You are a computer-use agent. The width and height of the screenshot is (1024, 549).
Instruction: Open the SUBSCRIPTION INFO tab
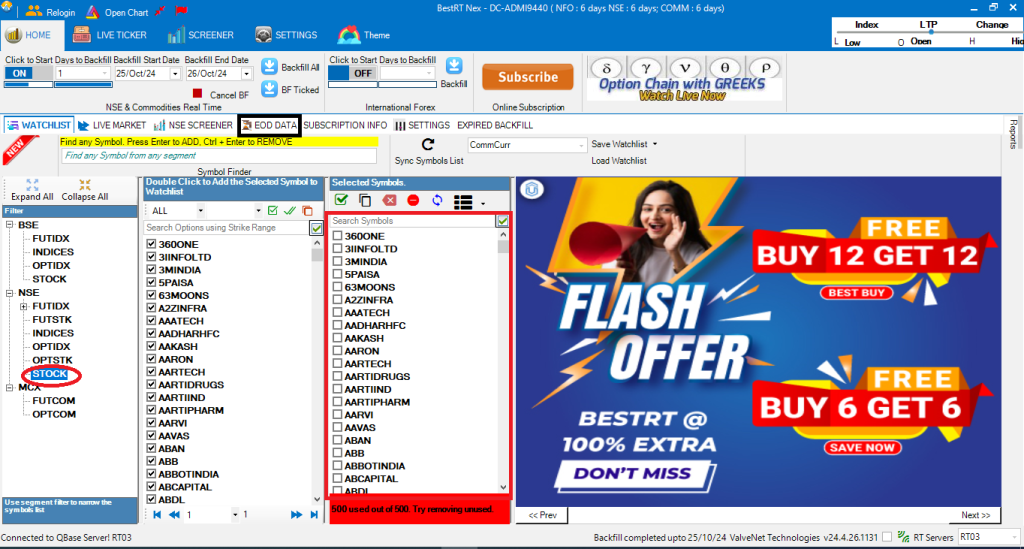(x=345, y=125)
